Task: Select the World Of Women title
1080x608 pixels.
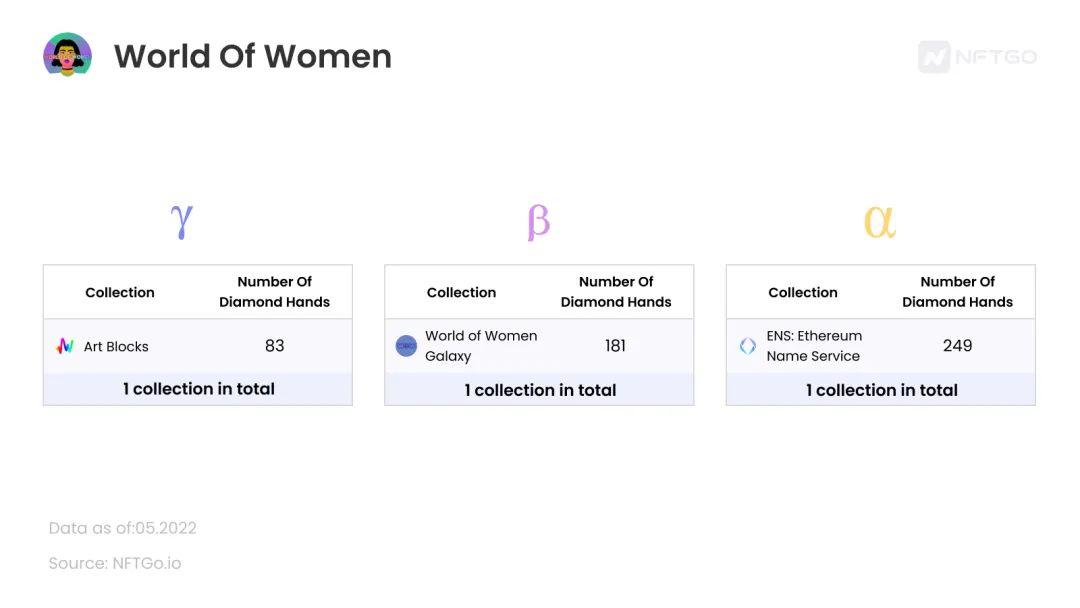Action: pos(252,56)
